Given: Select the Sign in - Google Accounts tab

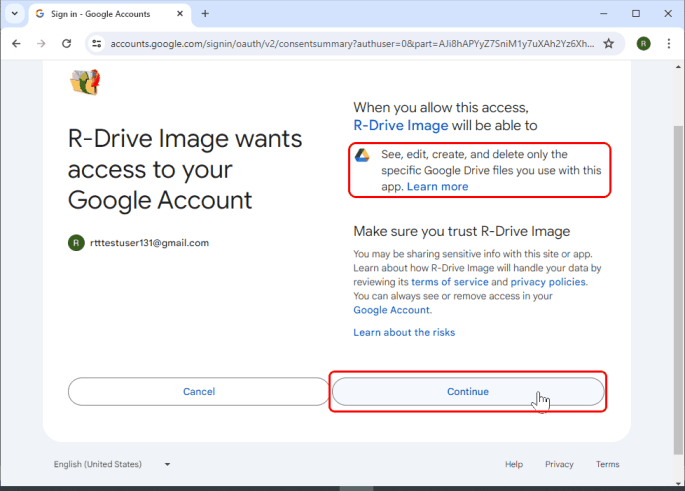Looking at the screenshot, I should point(109,14).
